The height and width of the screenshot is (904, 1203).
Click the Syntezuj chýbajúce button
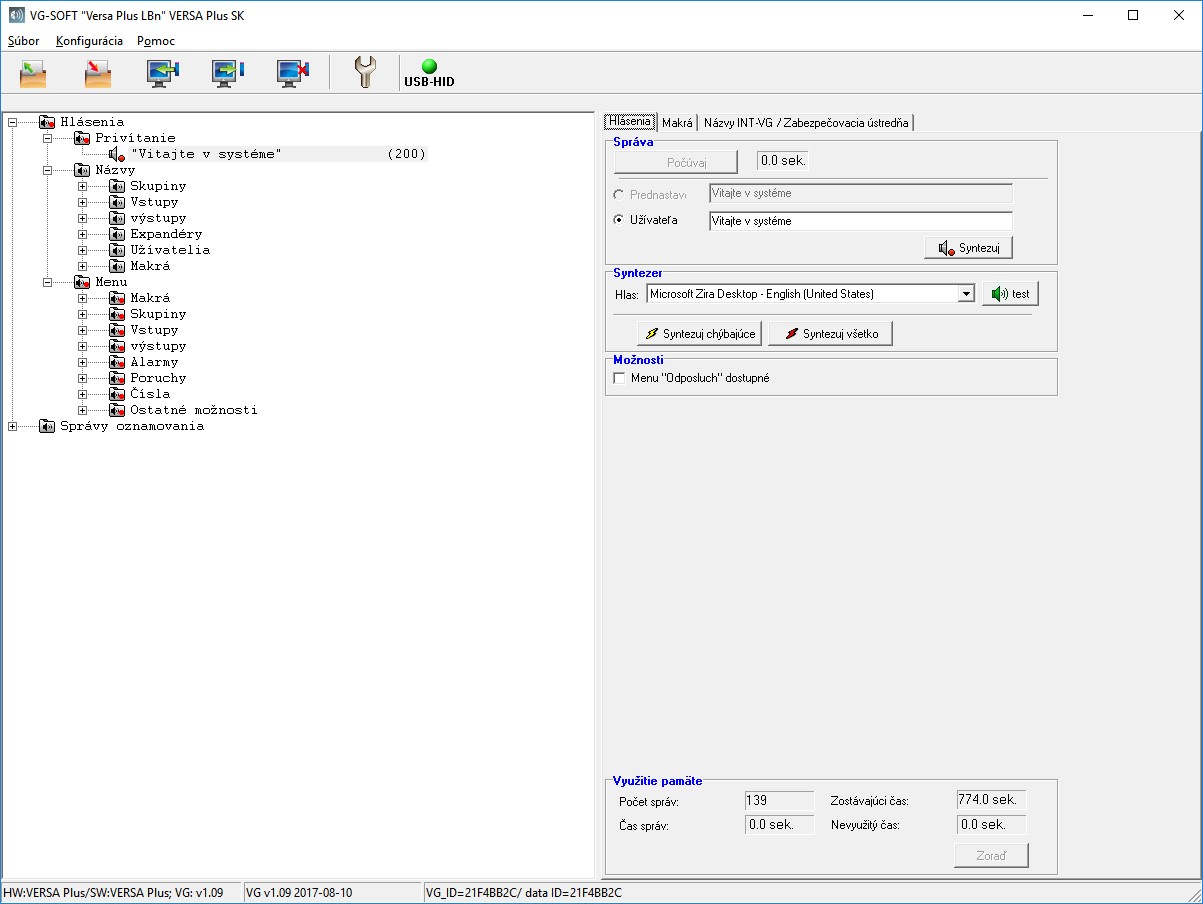tap(700, 334)
